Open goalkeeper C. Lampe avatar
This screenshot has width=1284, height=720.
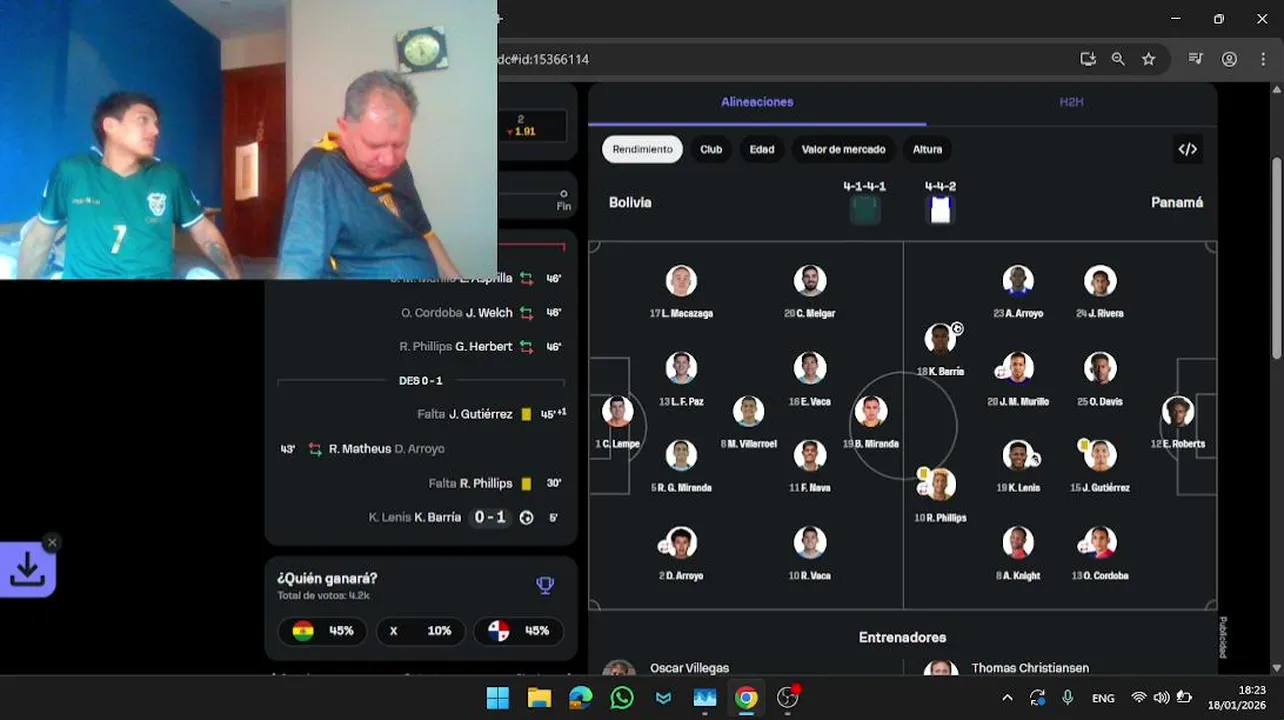pos(618,411)
